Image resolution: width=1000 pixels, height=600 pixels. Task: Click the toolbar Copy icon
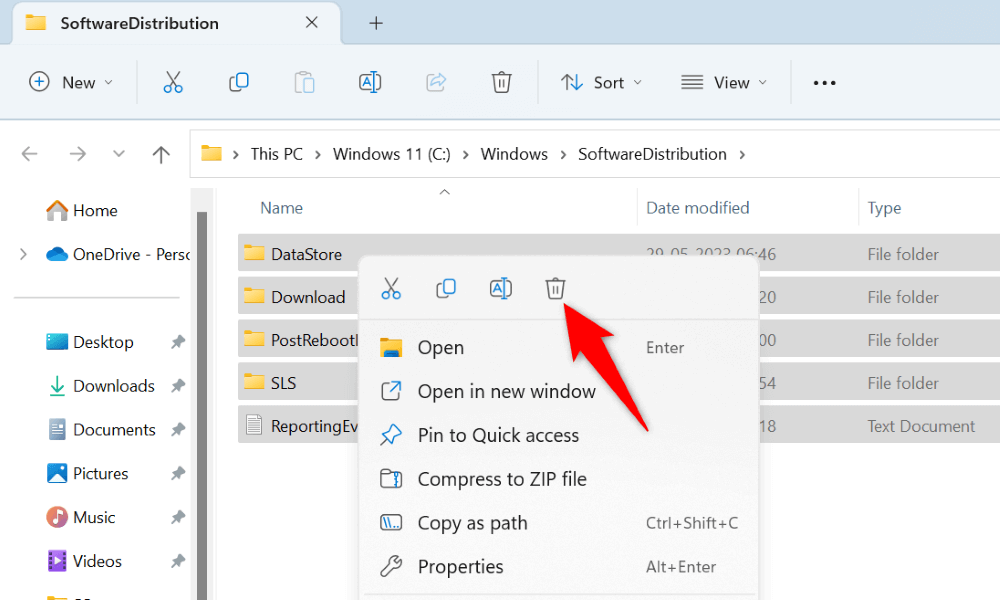click(x=239, y=83)
